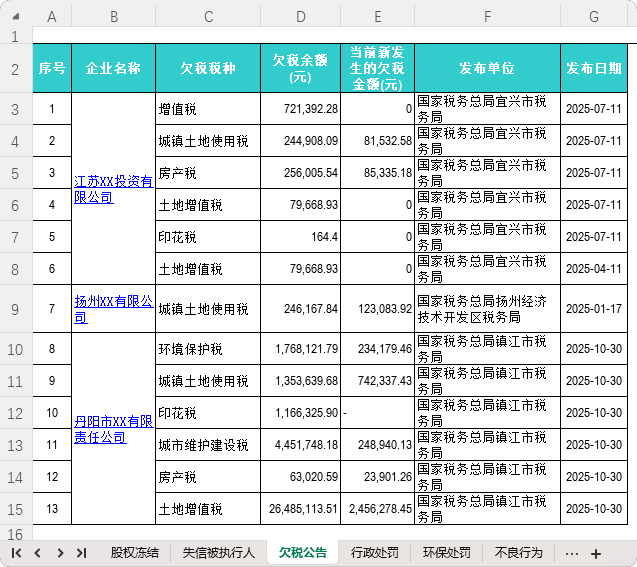Select the 234,179.46 amount cell
This screenshot has height=567, width=637.
tap(377, 349)
